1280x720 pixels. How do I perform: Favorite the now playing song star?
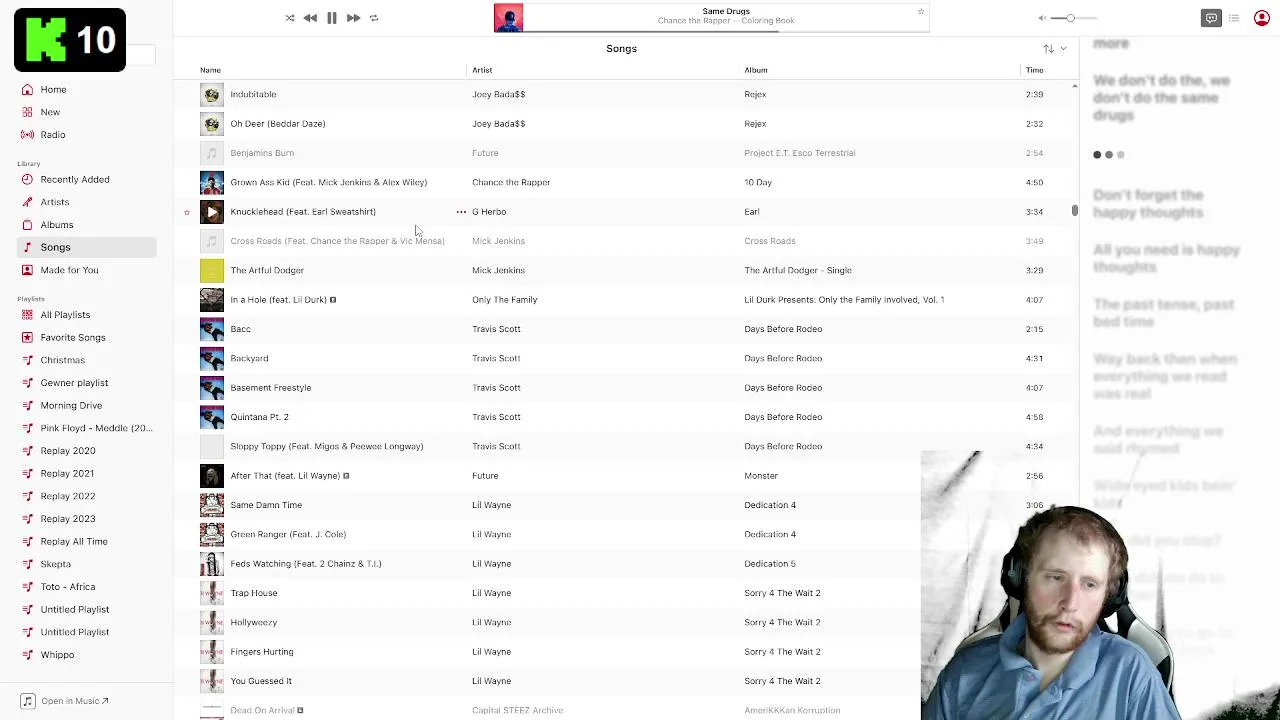click(x=921, y=12)
